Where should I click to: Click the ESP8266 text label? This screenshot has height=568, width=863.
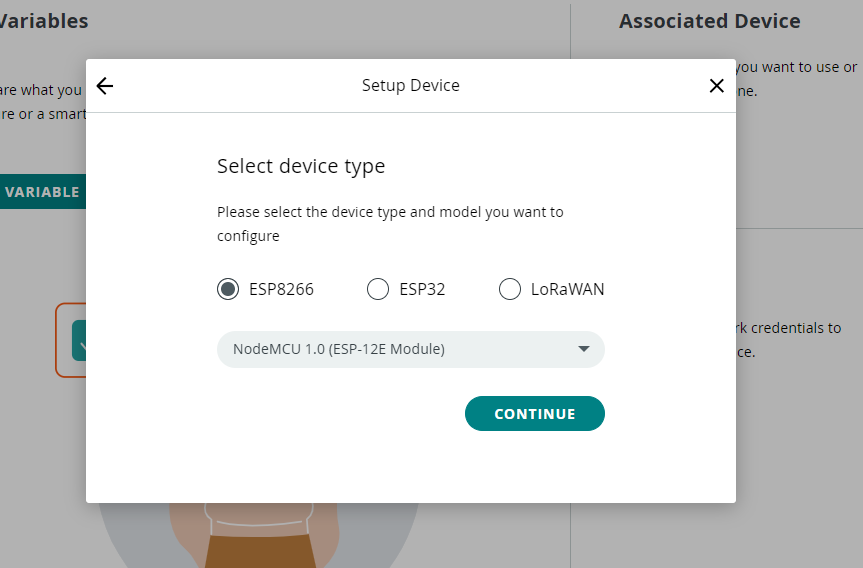(281, 290)
